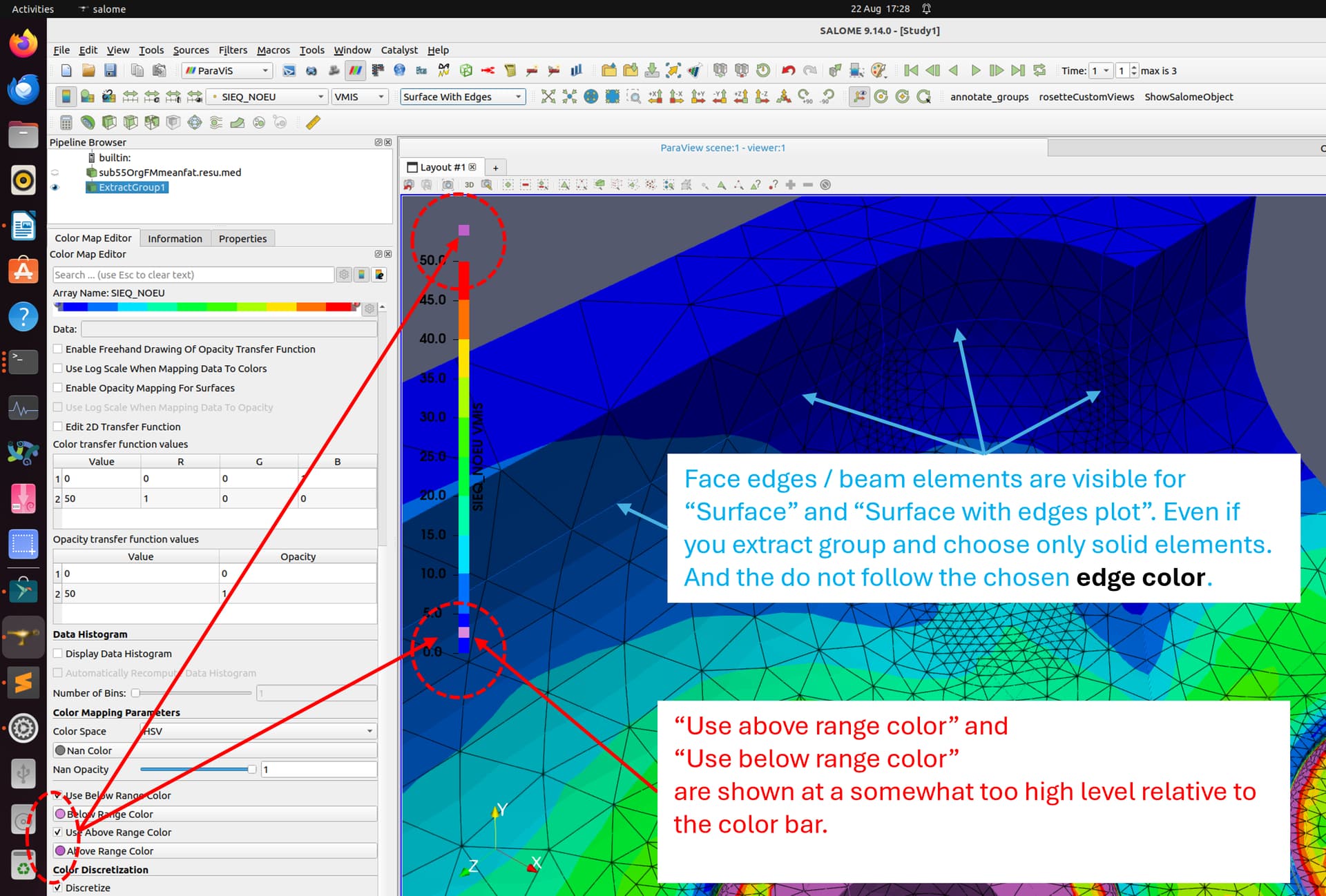This screenshot has width=1326, height=896.
Task: Expand the Color Space HSV combo box
Action: (x=258, y=731)
